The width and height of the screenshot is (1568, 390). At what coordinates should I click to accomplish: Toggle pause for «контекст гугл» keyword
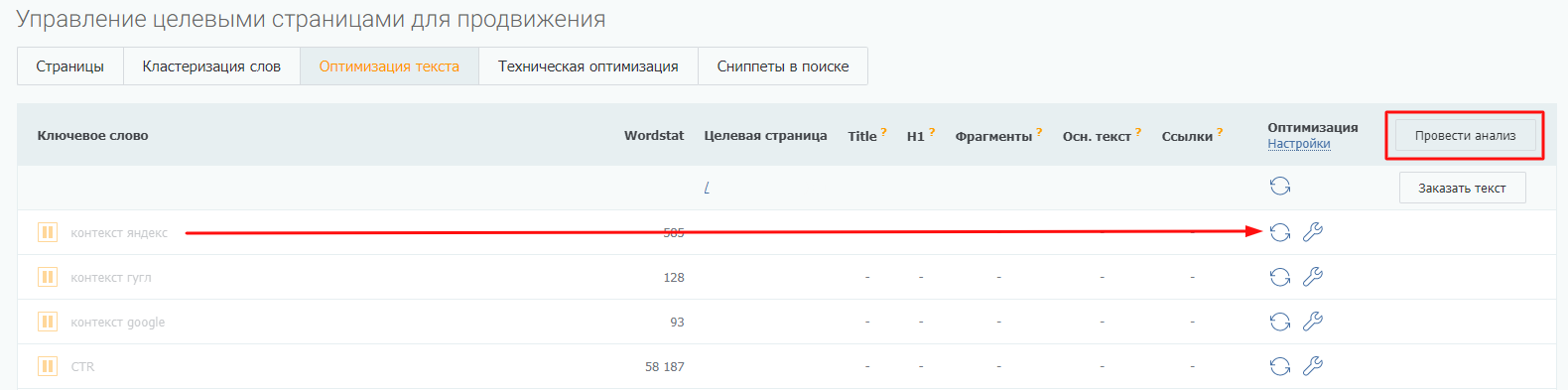(47, 277)
